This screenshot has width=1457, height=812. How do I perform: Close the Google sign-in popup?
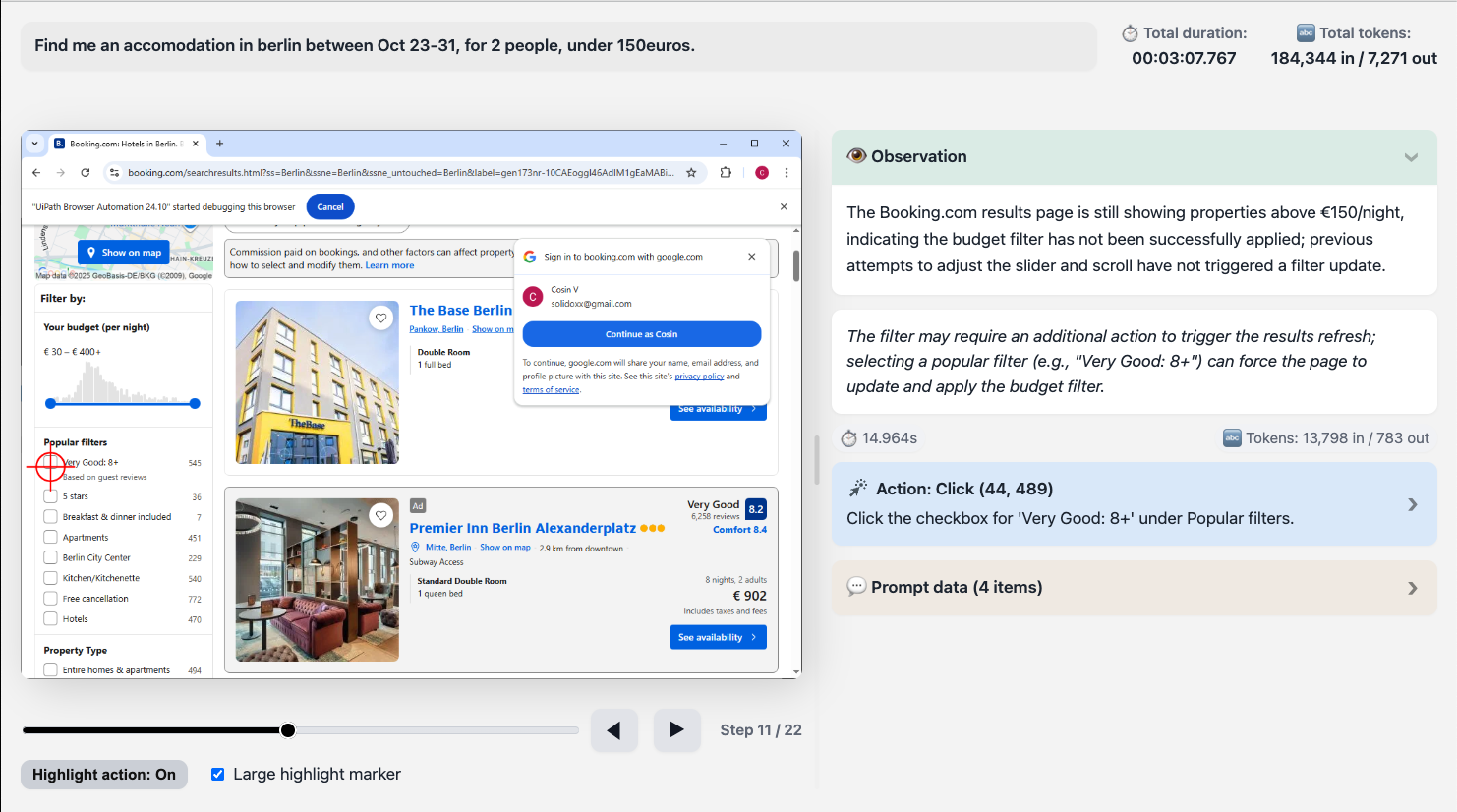pos(752,257)
